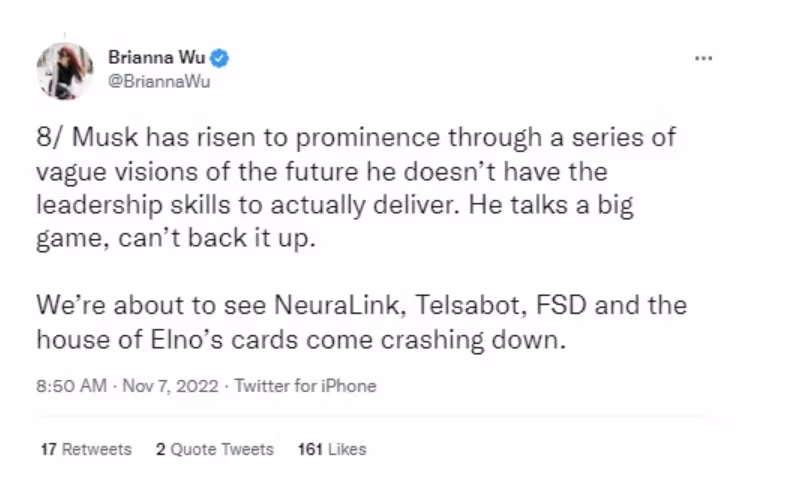Click the Twitter for iPhone source label

click(305, 385)
